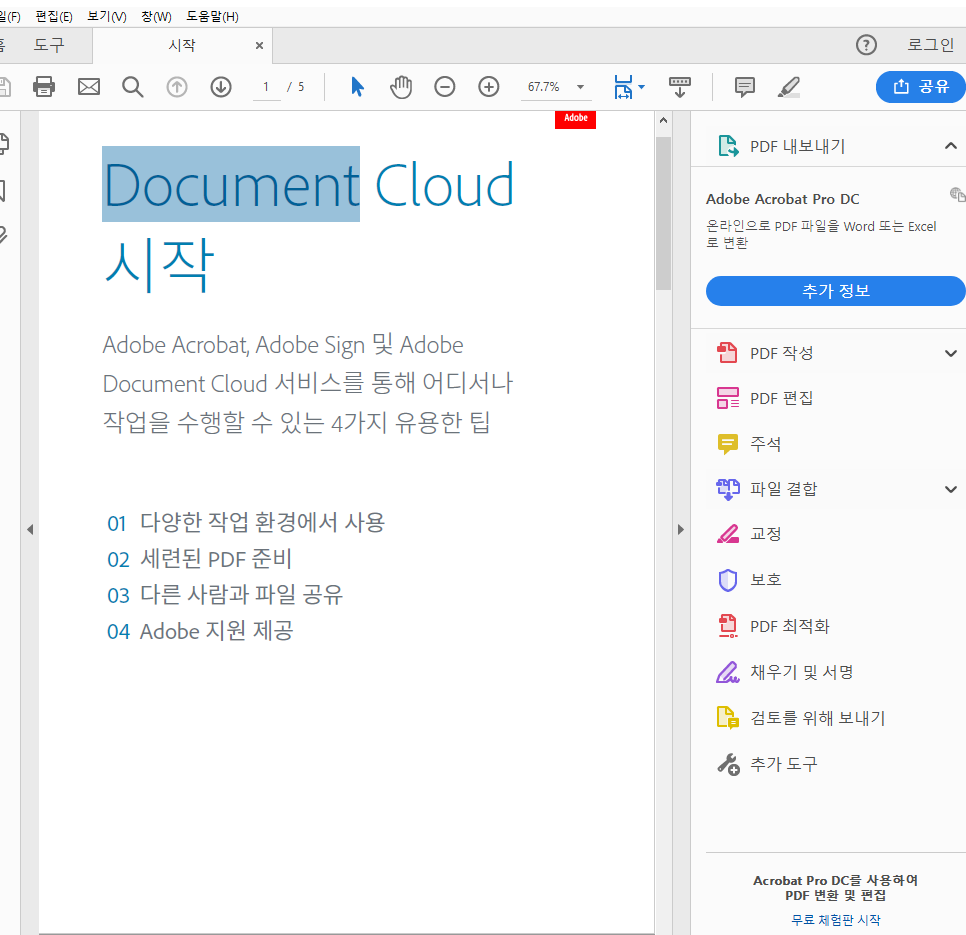The height and width of the screenshot is (935, 966).
Task: Click the Print icon in toolbar
Action: click(44, 87)
